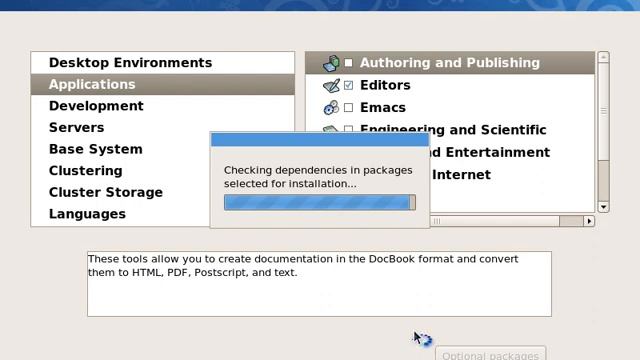Click the scroll up arrow of package list

coord(603,57)
